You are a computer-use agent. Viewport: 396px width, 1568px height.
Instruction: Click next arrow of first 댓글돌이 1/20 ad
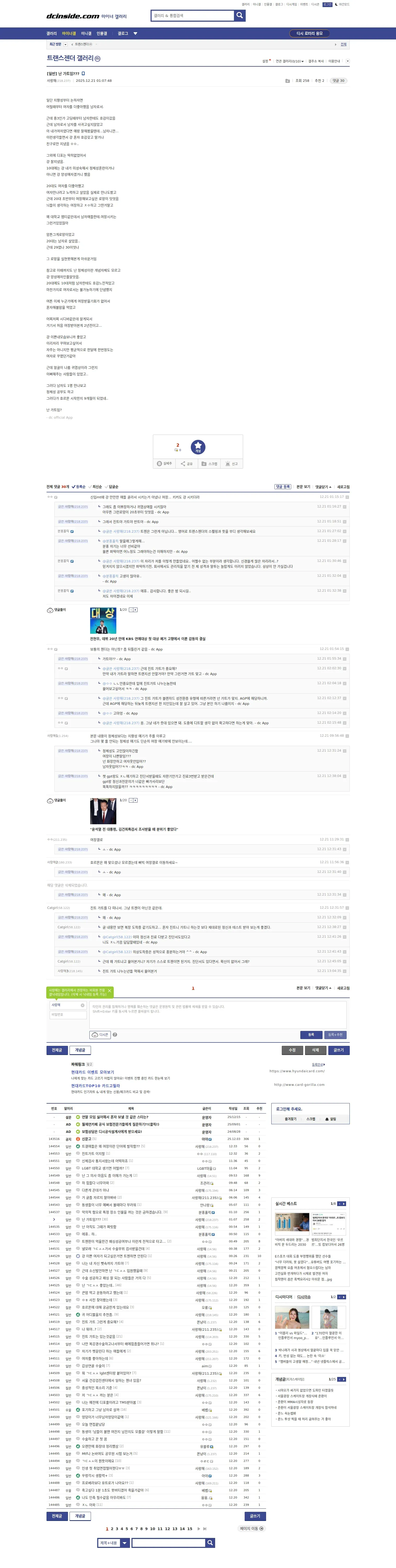135,609
